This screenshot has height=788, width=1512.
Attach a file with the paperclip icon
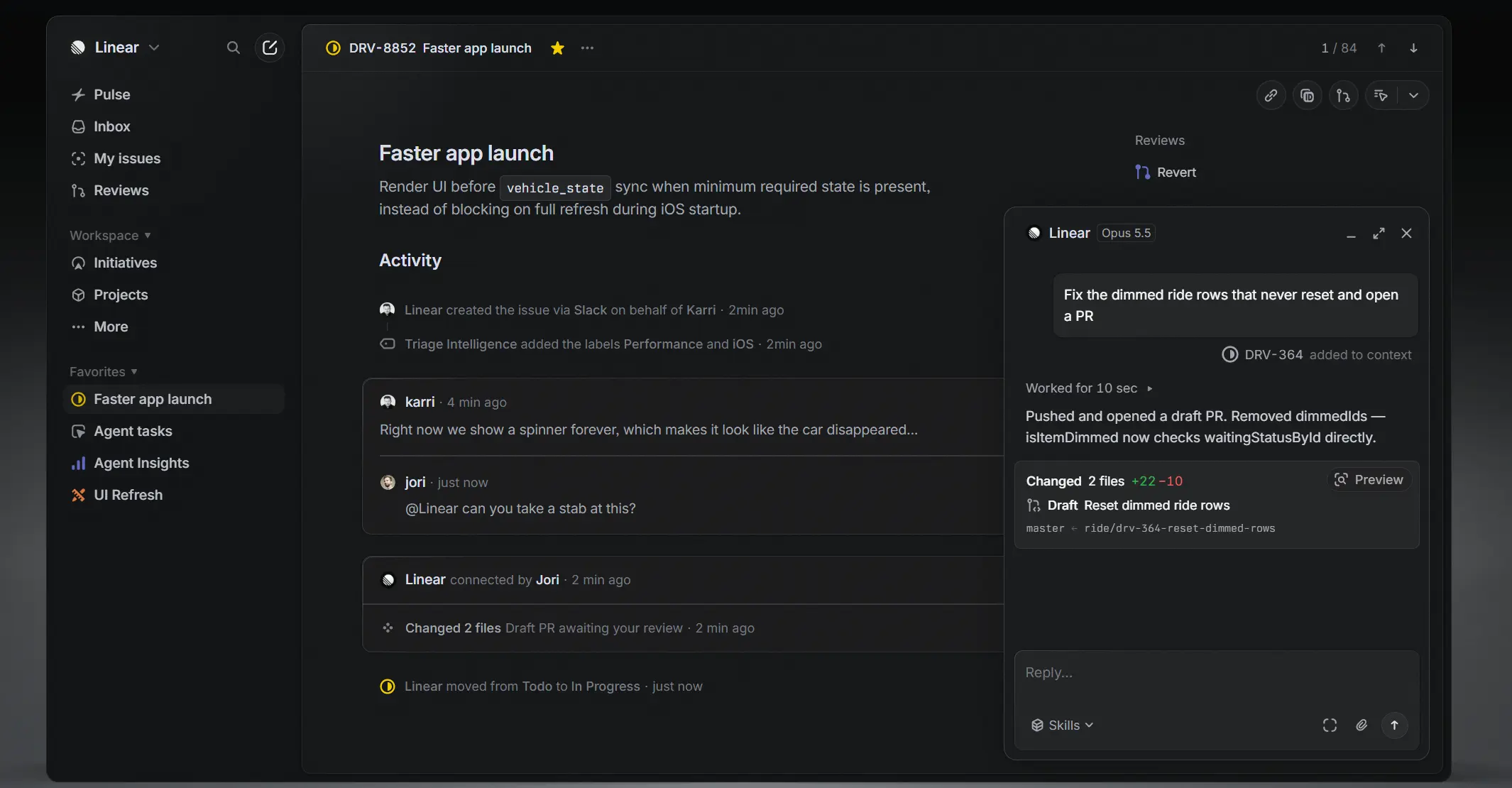coord(1362,725)
